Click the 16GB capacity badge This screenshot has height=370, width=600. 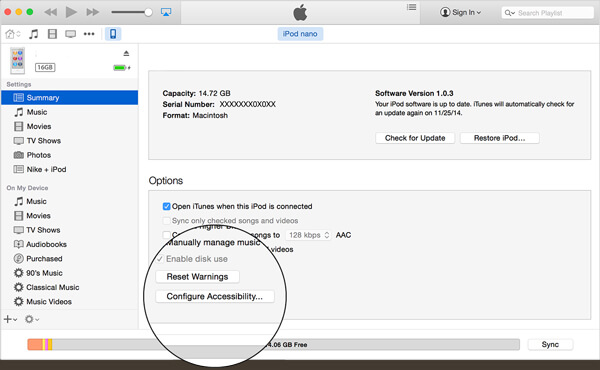45,67
